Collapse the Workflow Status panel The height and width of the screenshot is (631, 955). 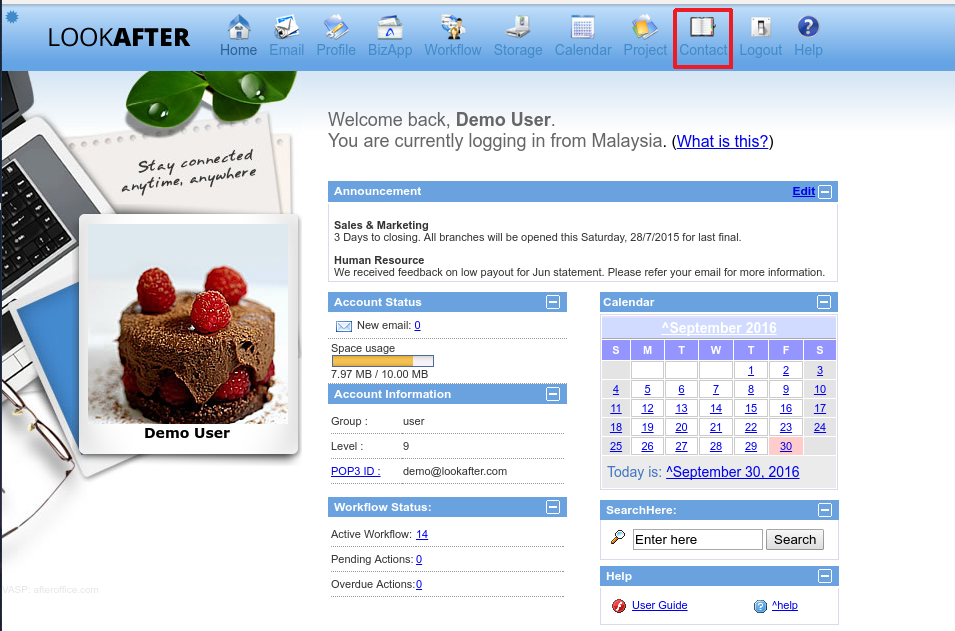[552, 508]
